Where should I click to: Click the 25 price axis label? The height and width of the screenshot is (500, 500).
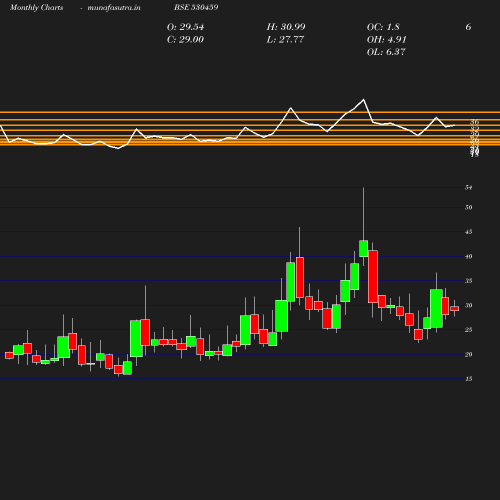(469, 330)
